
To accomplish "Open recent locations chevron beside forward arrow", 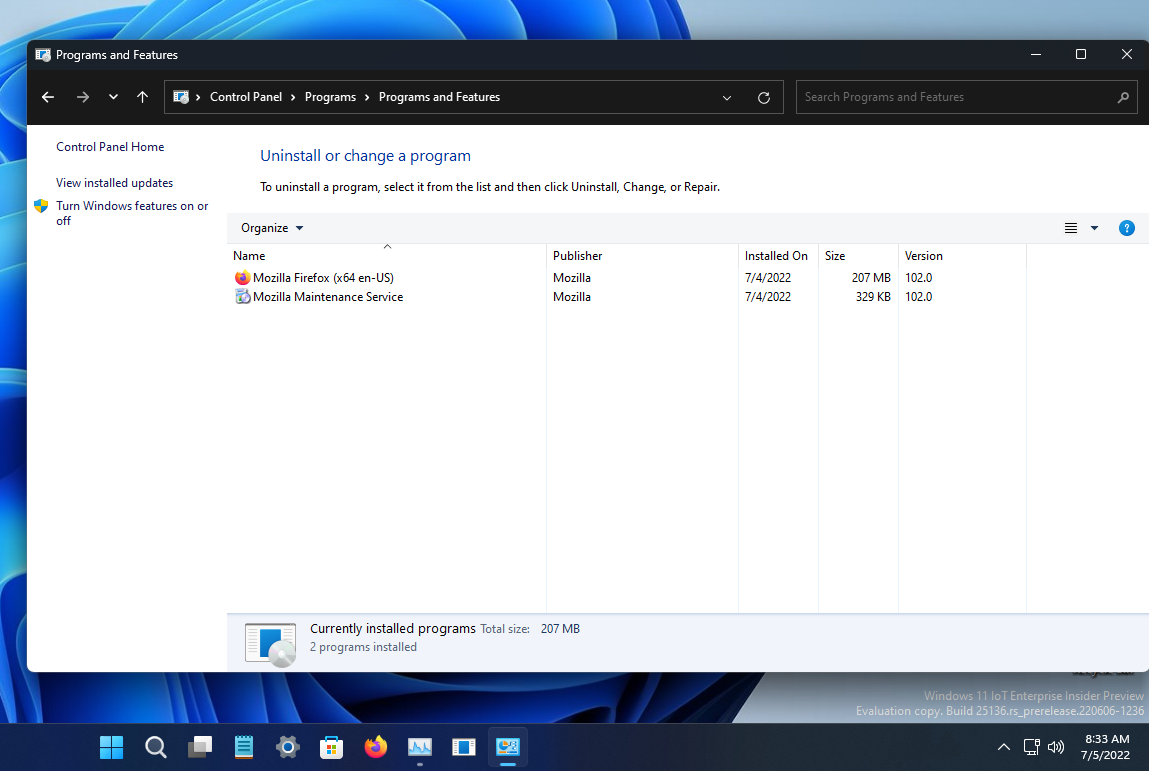I will click(x=113, y=97).
